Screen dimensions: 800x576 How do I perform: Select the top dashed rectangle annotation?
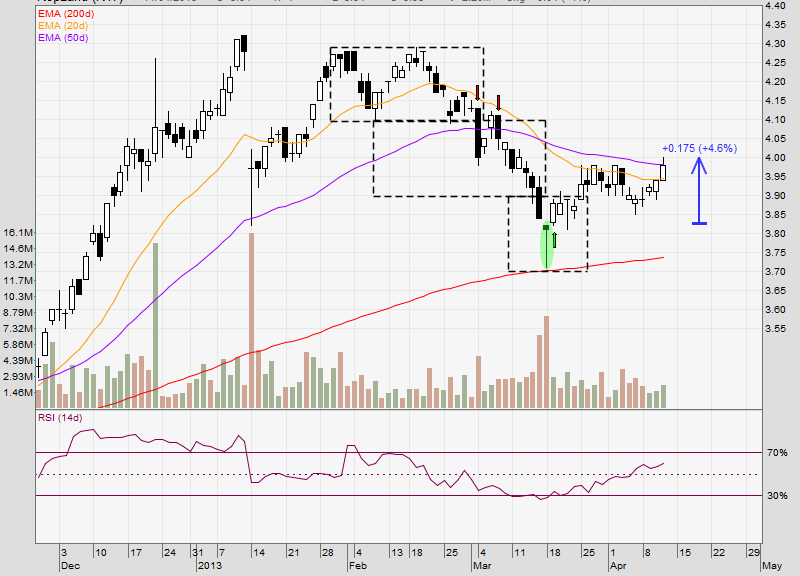coord(406,48)
